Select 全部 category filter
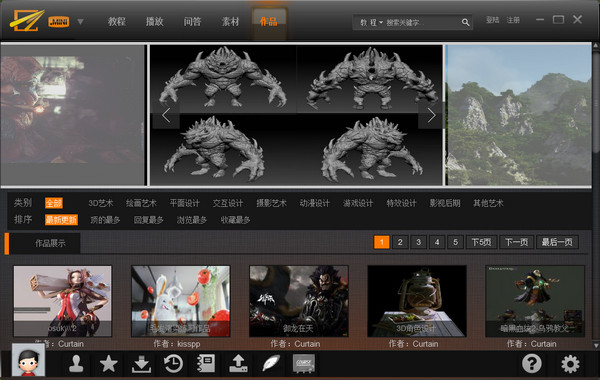The width and height of the screenshot is (600, 380). [54, 203]
